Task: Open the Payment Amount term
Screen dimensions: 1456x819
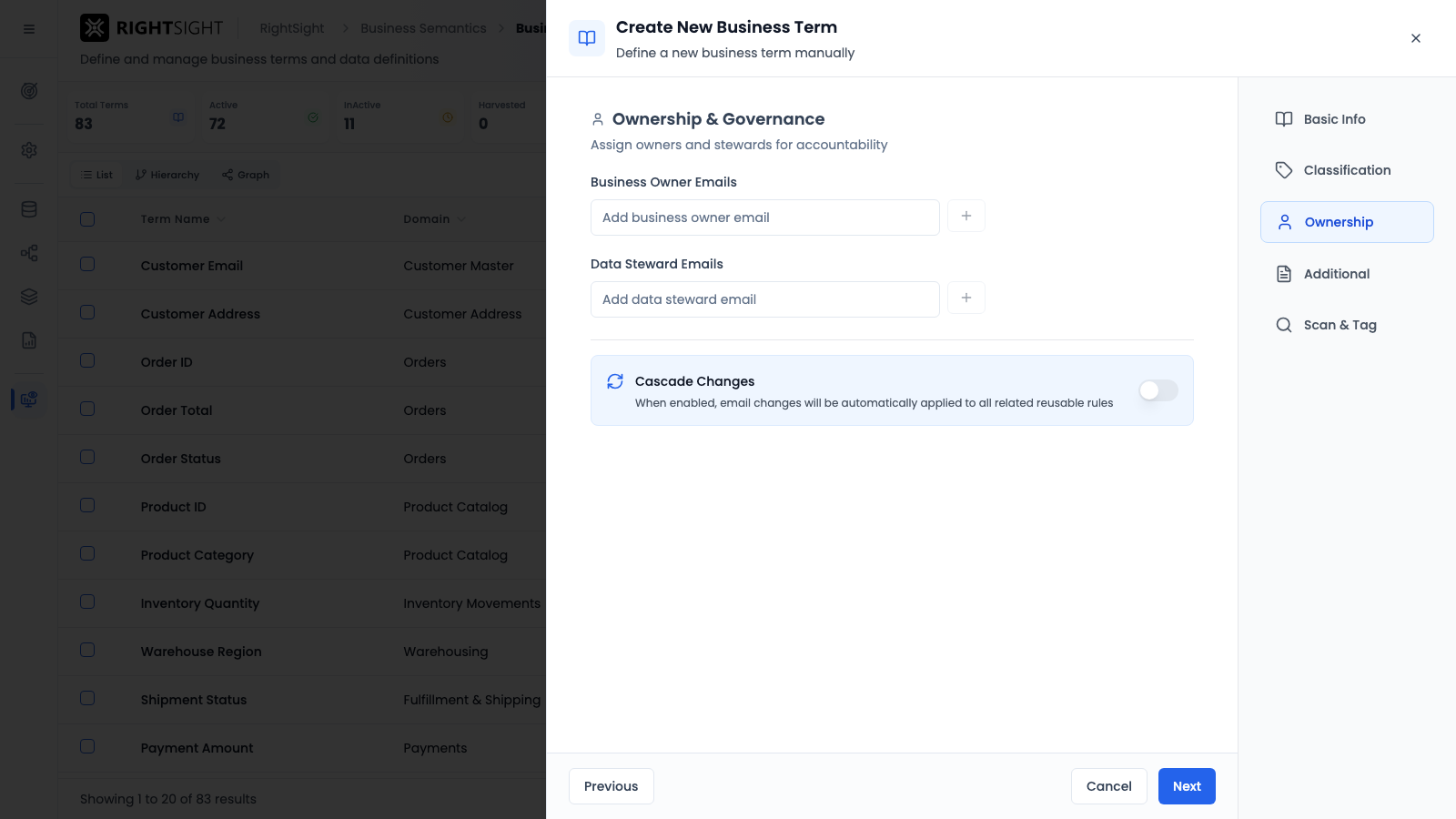Action: [197, 748]
